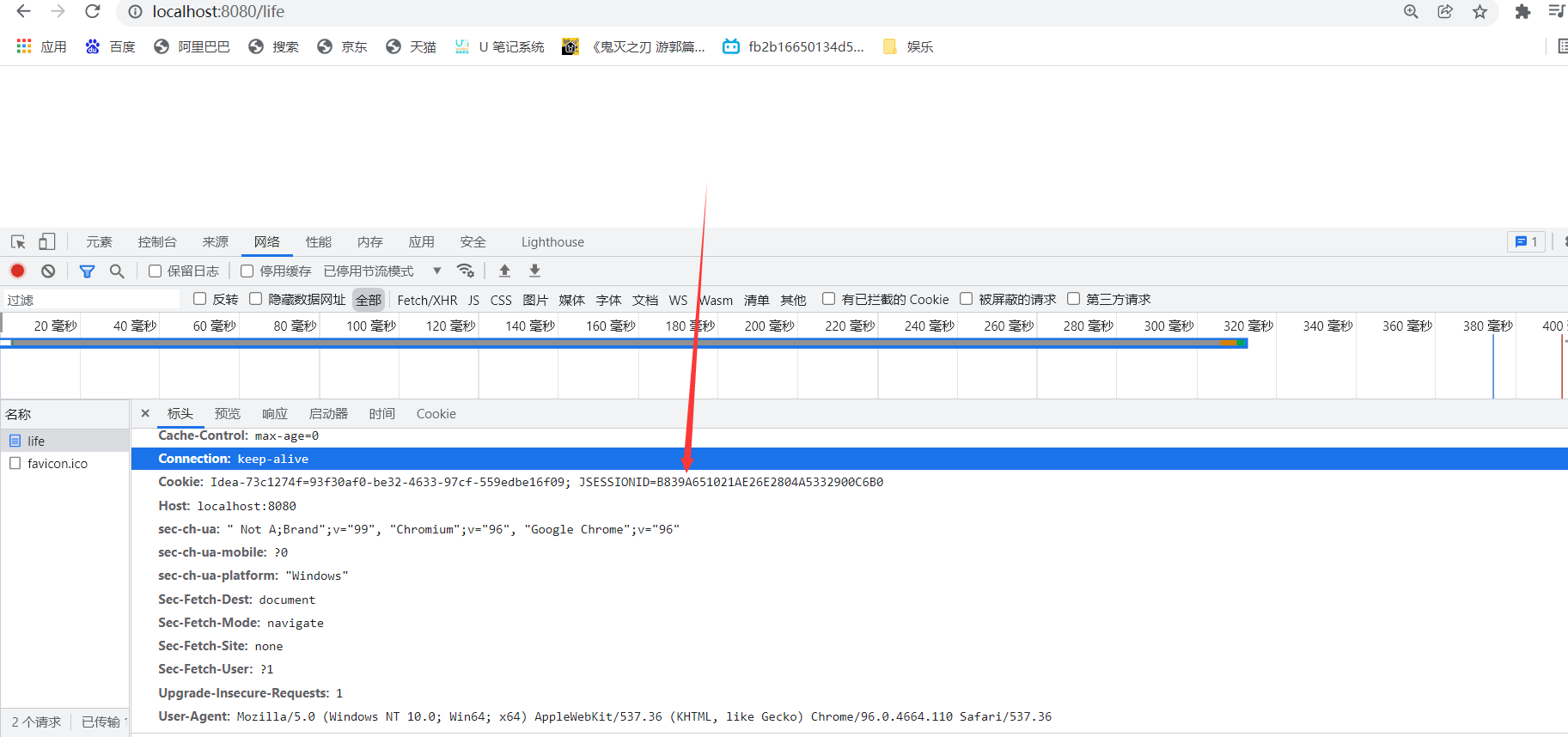1568x737 pixels.
Task: Show only CSS requests
Action: pos(501,300)
